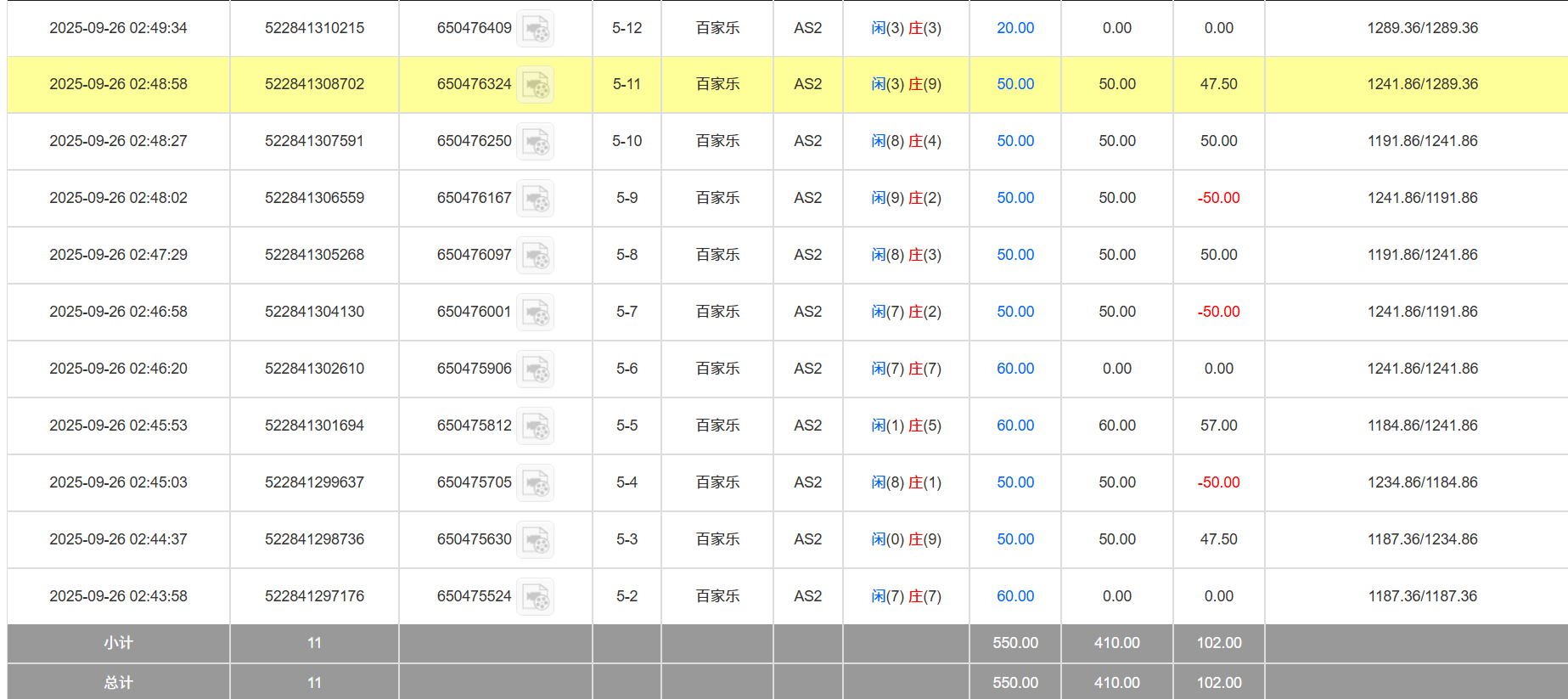The height and width of the screenshot is (699, 1568).
Task: Open the replay icon next to 650475705
Action: pyautogui.click(x=536, y=483)
